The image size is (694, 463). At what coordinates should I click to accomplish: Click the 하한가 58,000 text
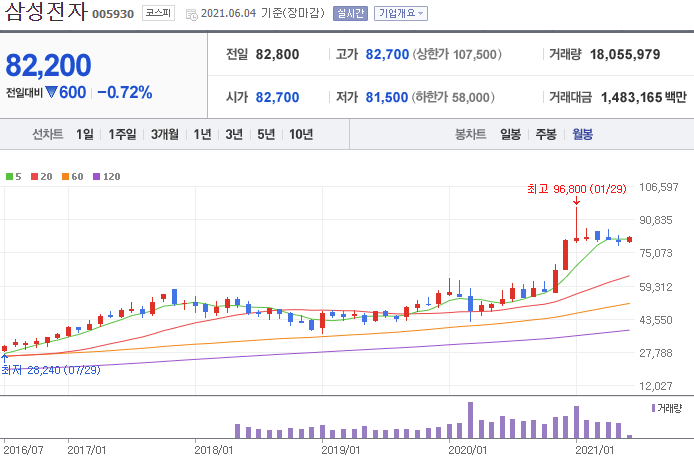(453, 97)
